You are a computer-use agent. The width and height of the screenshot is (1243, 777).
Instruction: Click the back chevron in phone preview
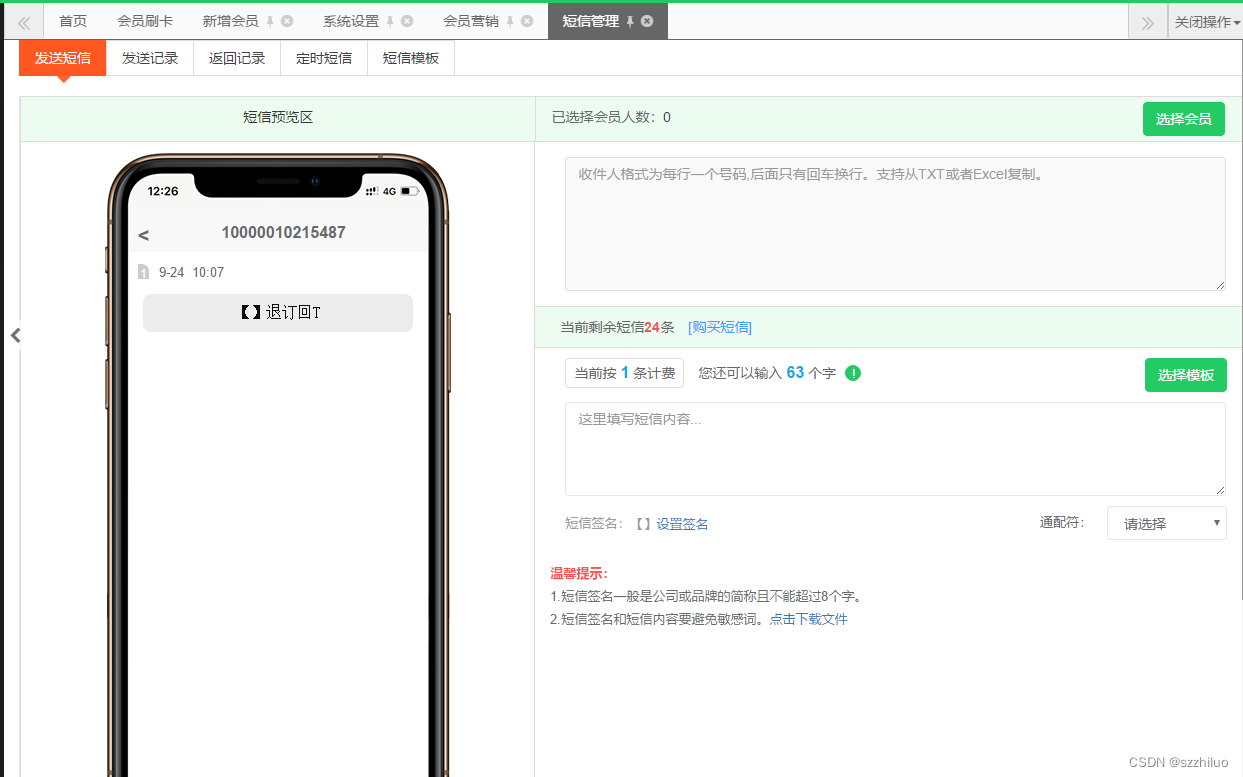pyautogui.click(x=143, y=234)
